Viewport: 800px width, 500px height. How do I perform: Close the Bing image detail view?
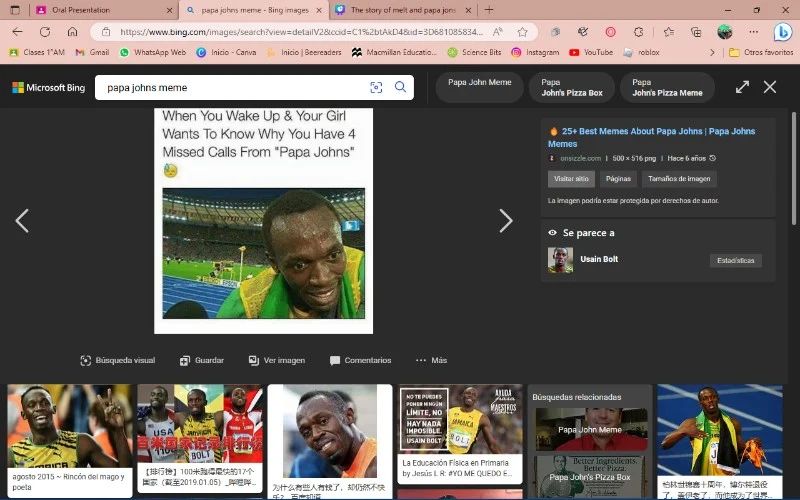click(x=770, y=87)
